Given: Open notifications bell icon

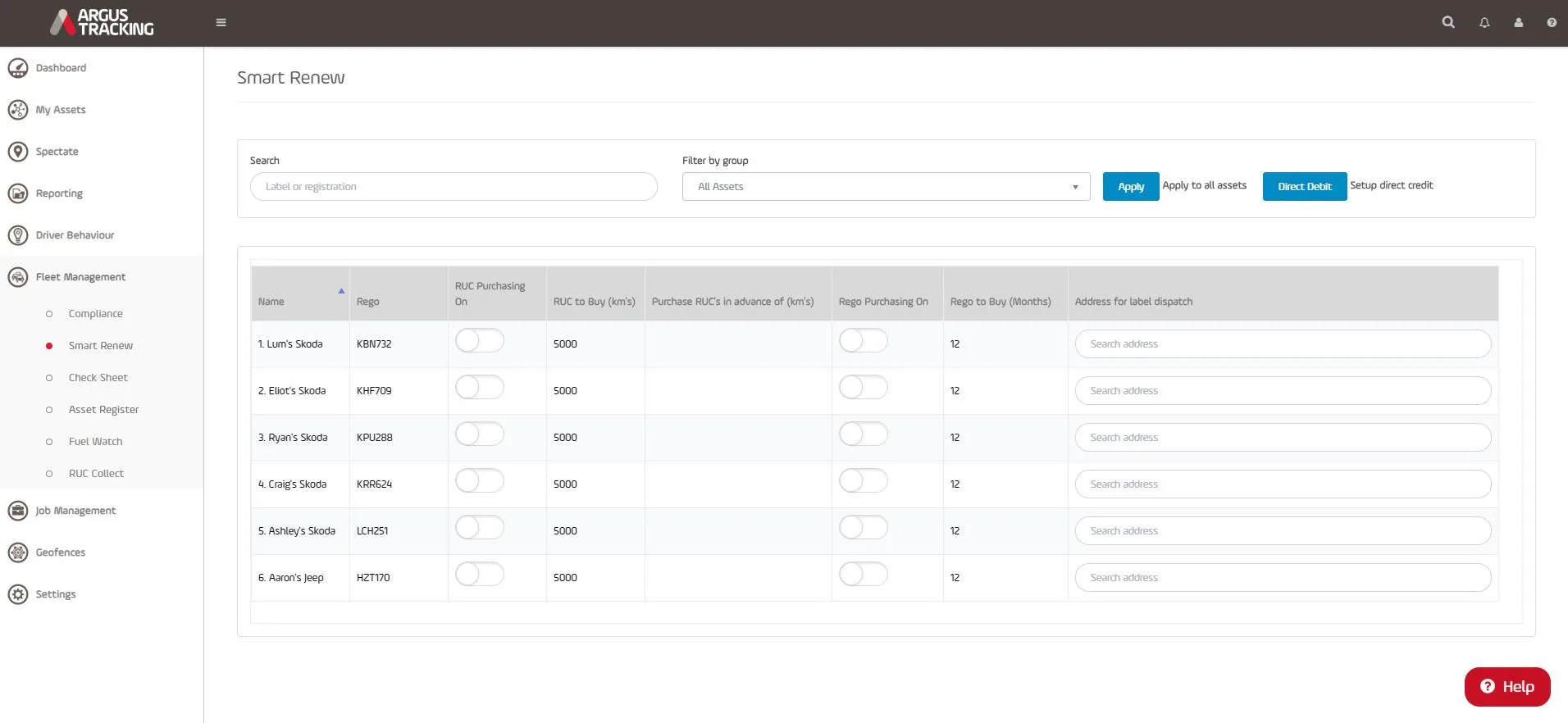Looking at the screenshot, I should point(1484,23).
